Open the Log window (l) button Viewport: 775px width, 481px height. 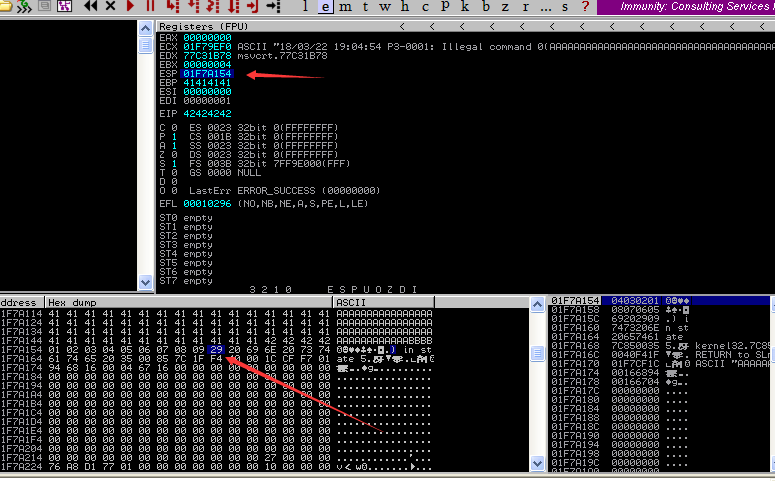pyautogui.click(x=305, y=6)
